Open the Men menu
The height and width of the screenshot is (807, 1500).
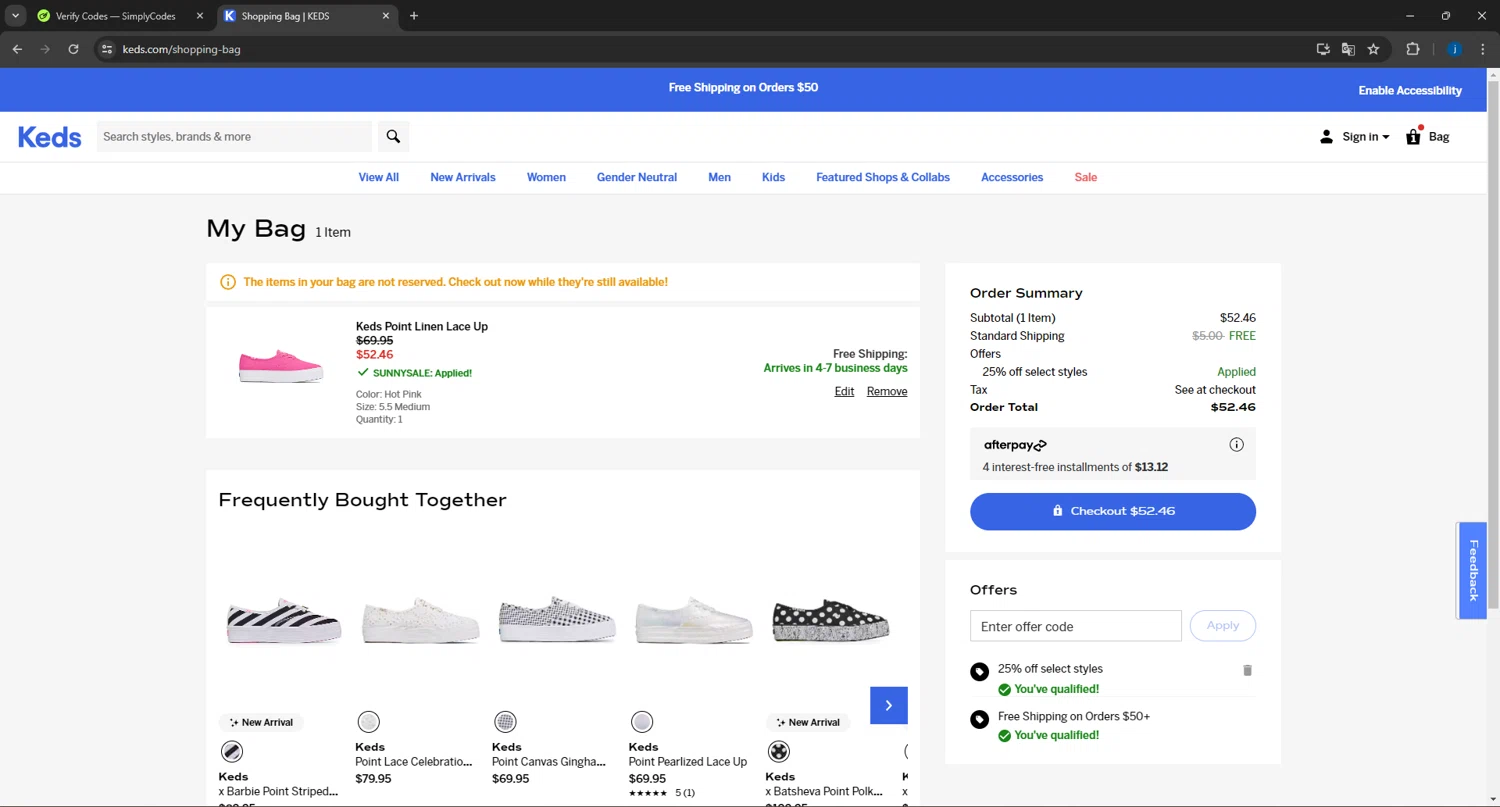click(x=719, y=177)
